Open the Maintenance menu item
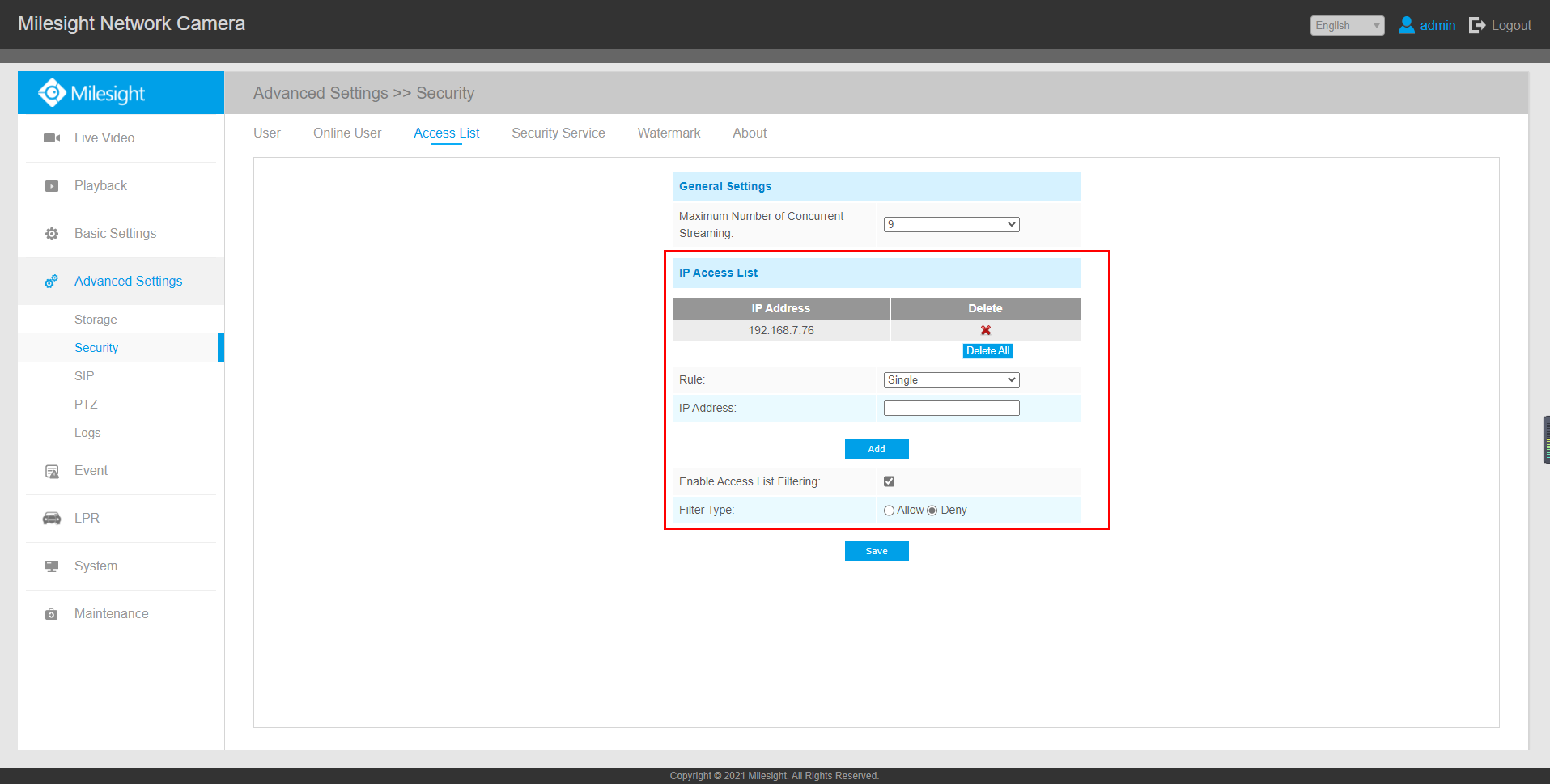The image size is (1550, 784). (x=112, y=614)
